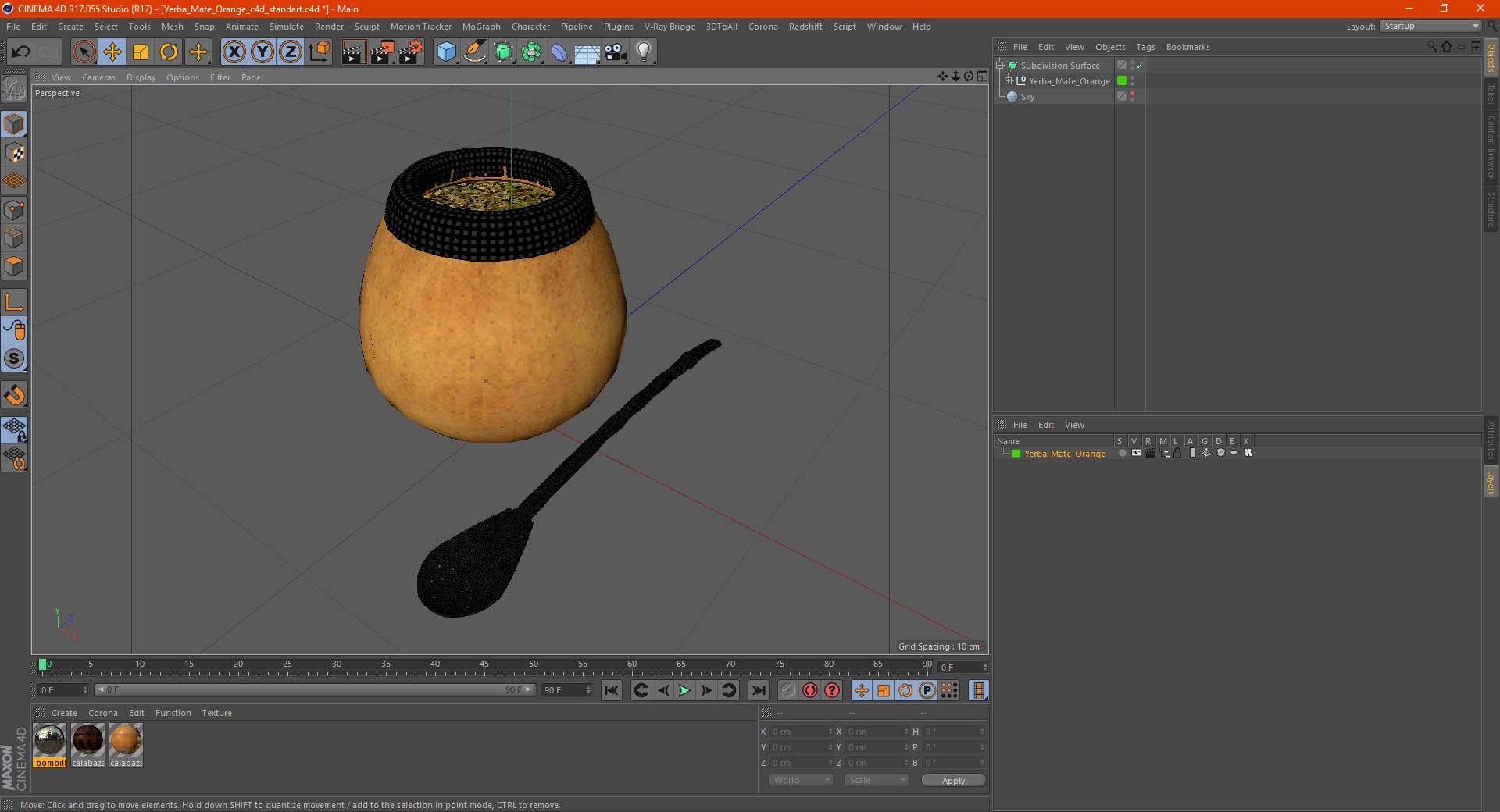
Task: Switch to Model mode in left palette
Action: coord(15,124)
